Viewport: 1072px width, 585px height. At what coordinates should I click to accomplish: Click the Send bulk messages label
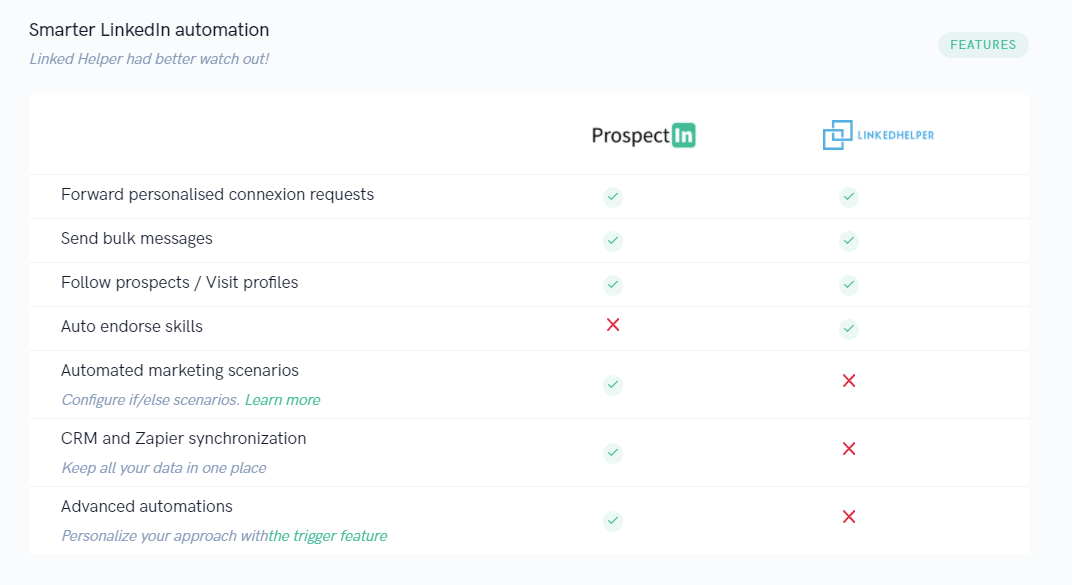point(137,239)
